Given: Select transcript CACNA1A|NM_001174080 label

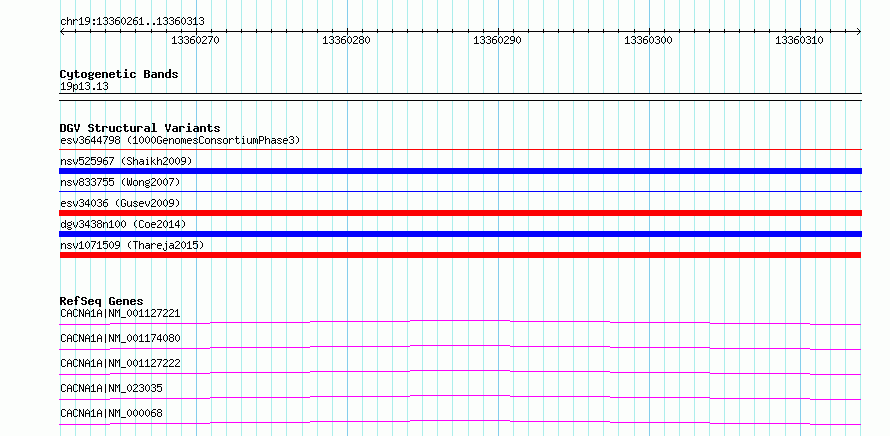Looking at the screenshot, I should coord(120,338).
